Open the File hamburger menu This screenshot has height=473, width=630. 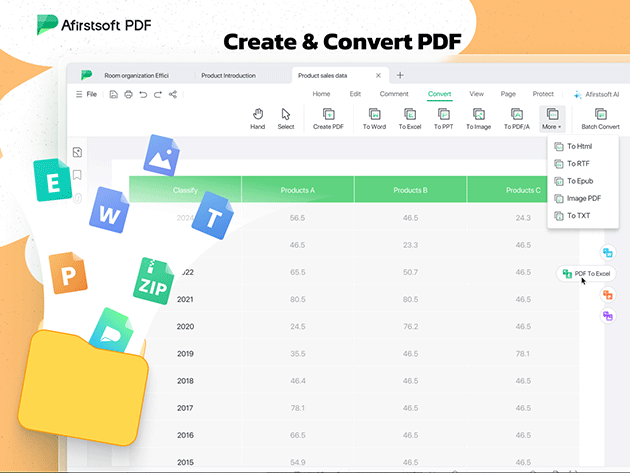point(86,94)
